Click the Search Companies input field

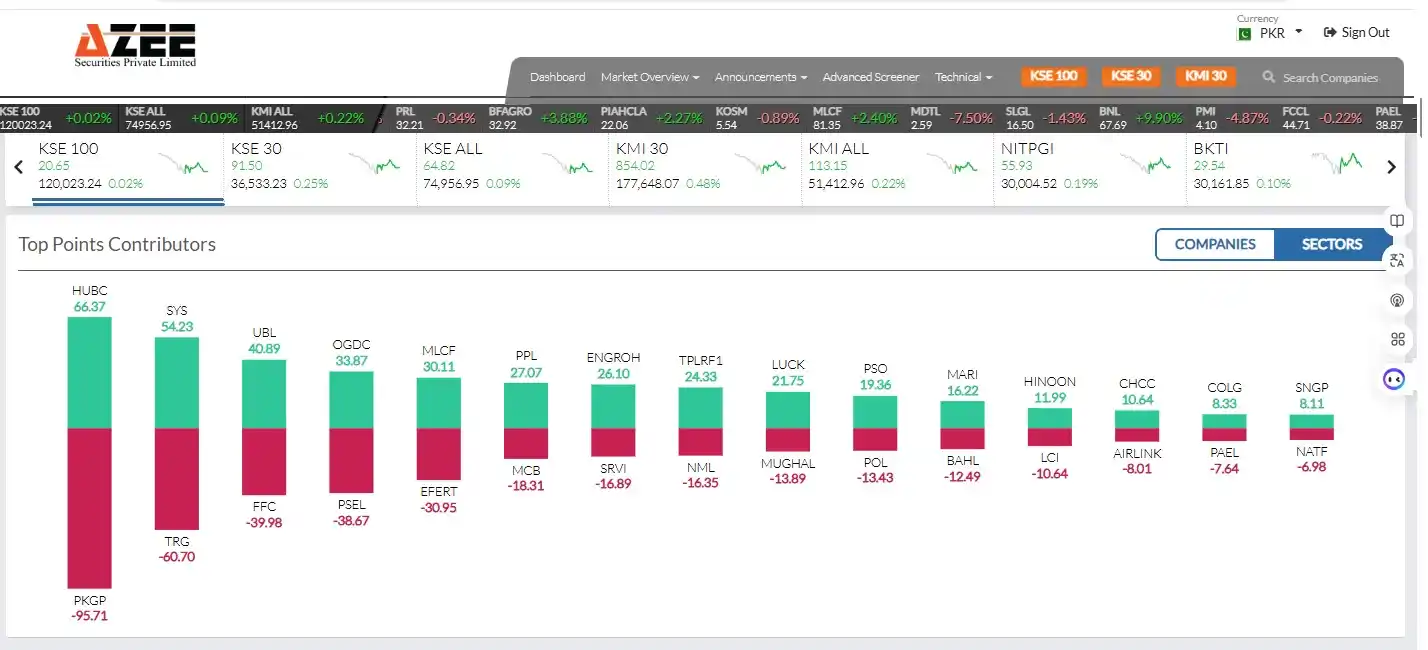[x=1330, y=77]
